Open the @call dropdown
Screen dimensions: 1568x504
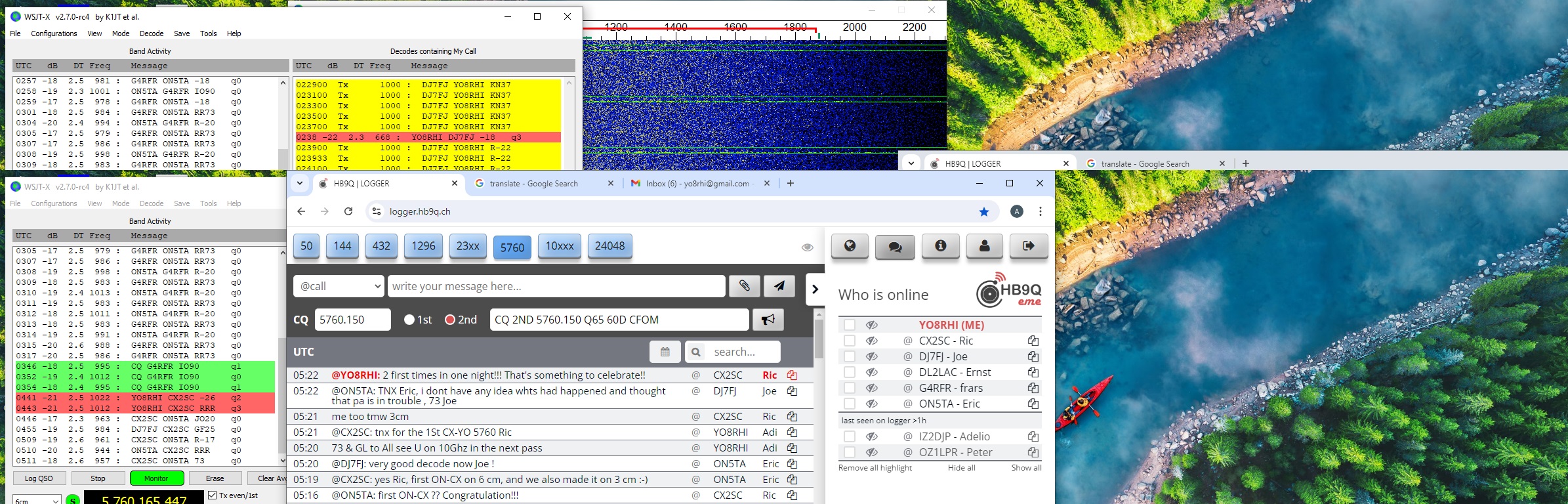[x=339, y=286]
